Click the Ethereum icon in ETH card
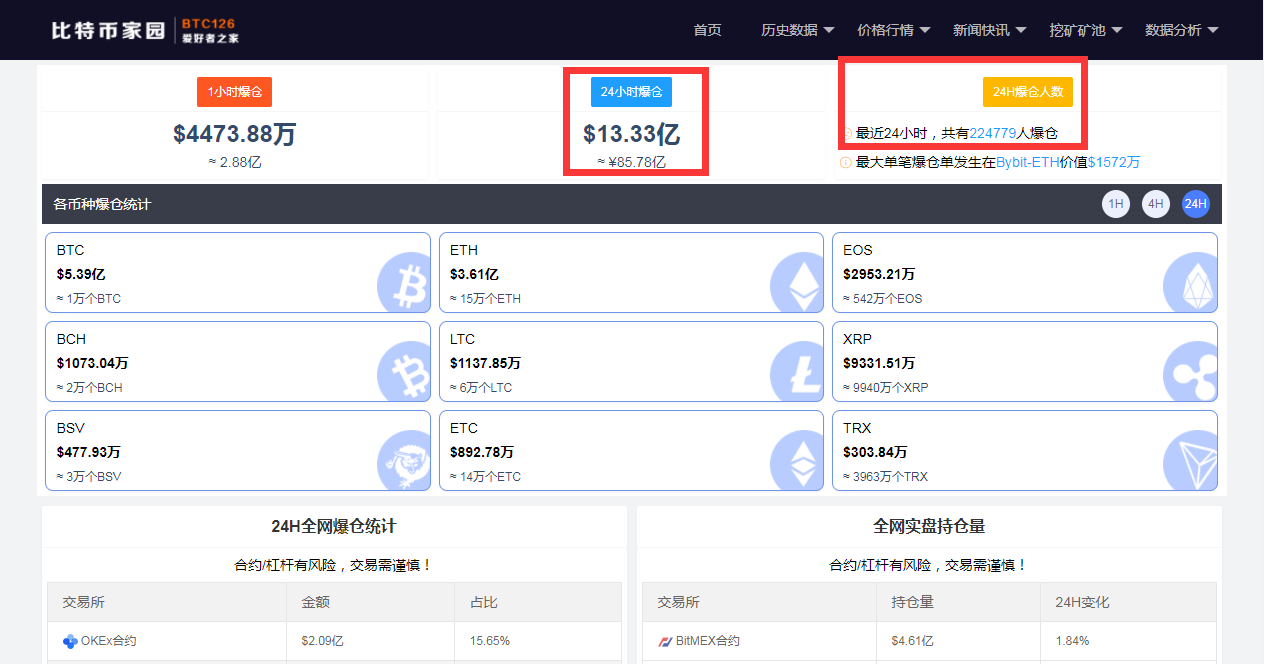The width and height of the screenshot is (1264, 664). tap(797, 284)
